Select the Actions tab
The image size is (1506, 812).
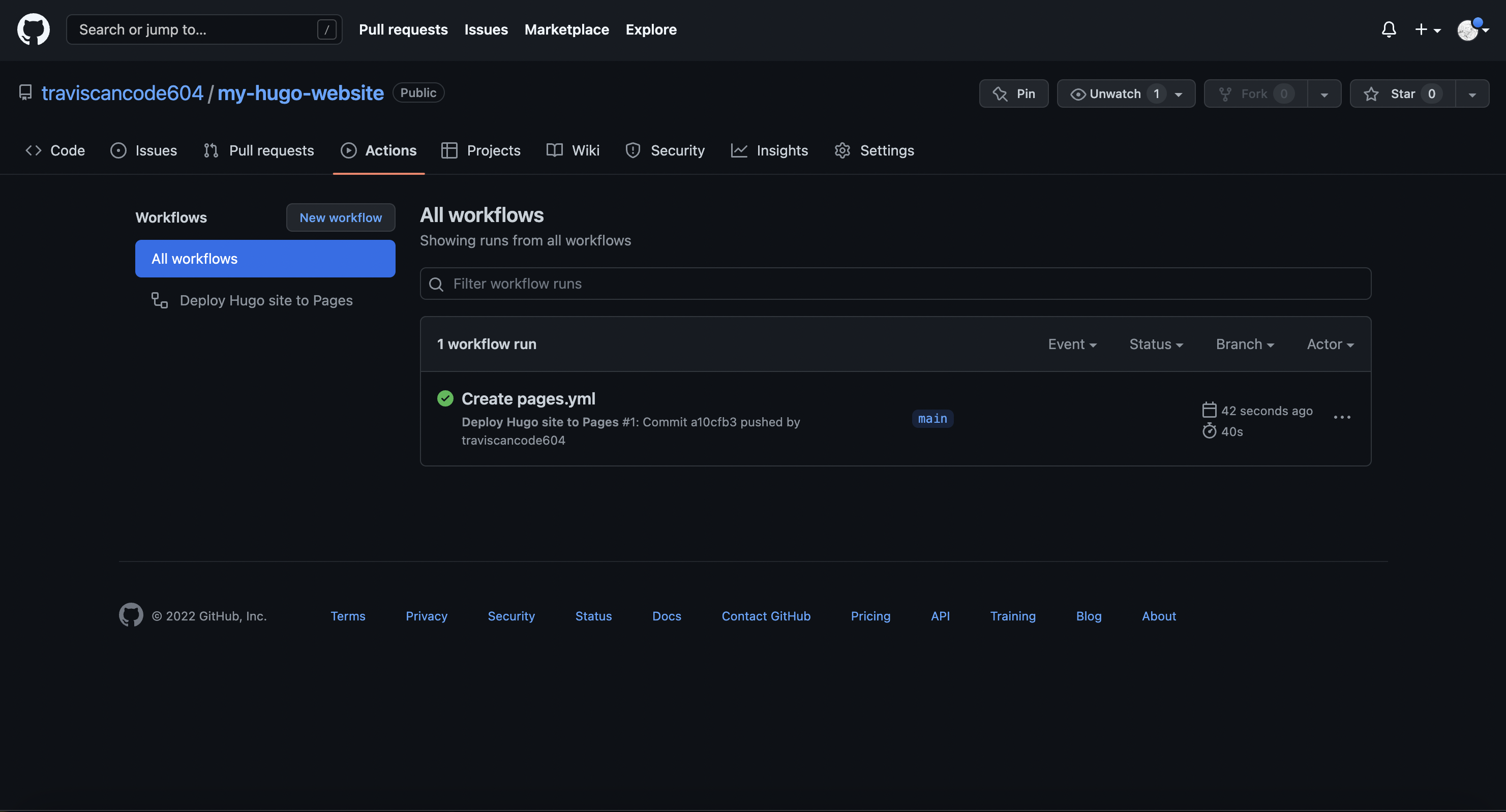tap(378, 150)
